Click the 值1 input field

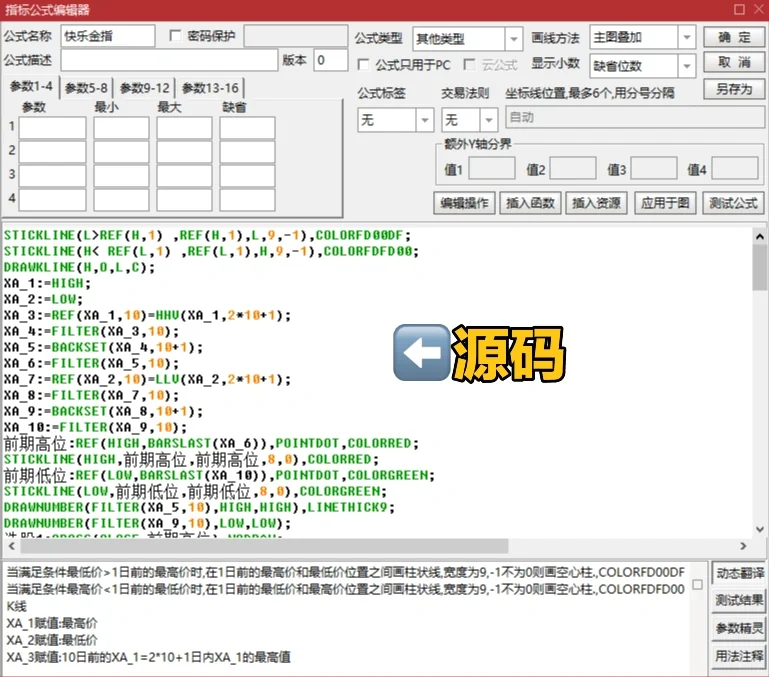pos(492,169)
